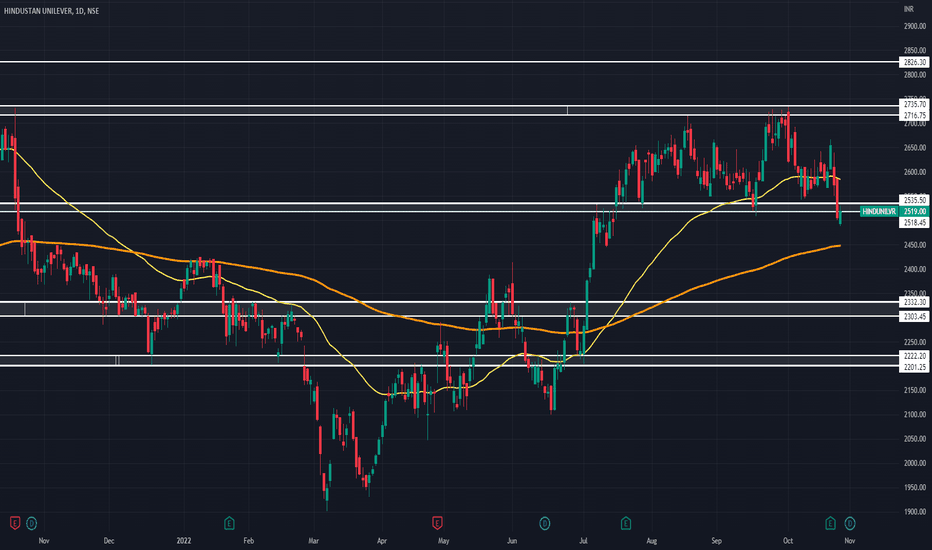Screen dimensions: 932x550
Task: Open the green earnings marker after Oct 2022
Action: 830,523
